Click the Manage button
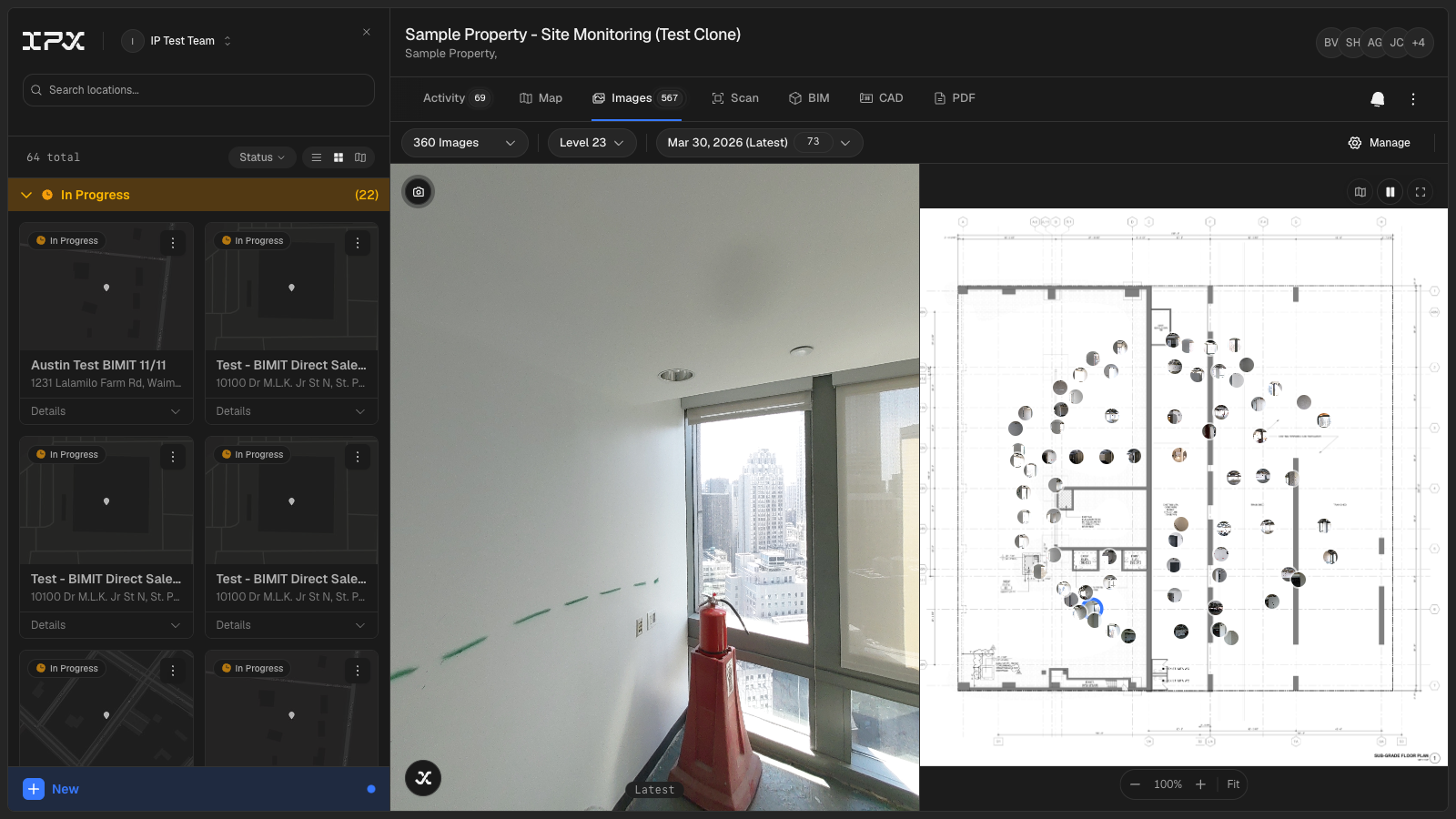This screenshot has height=819, width=1456. click(1380, 143)
